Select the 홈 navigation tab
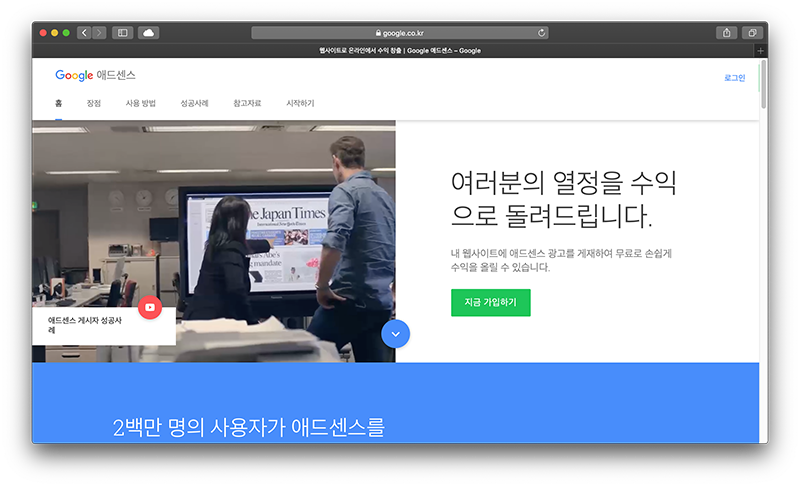This screenshot has width=800, height=486. (59, 104)
